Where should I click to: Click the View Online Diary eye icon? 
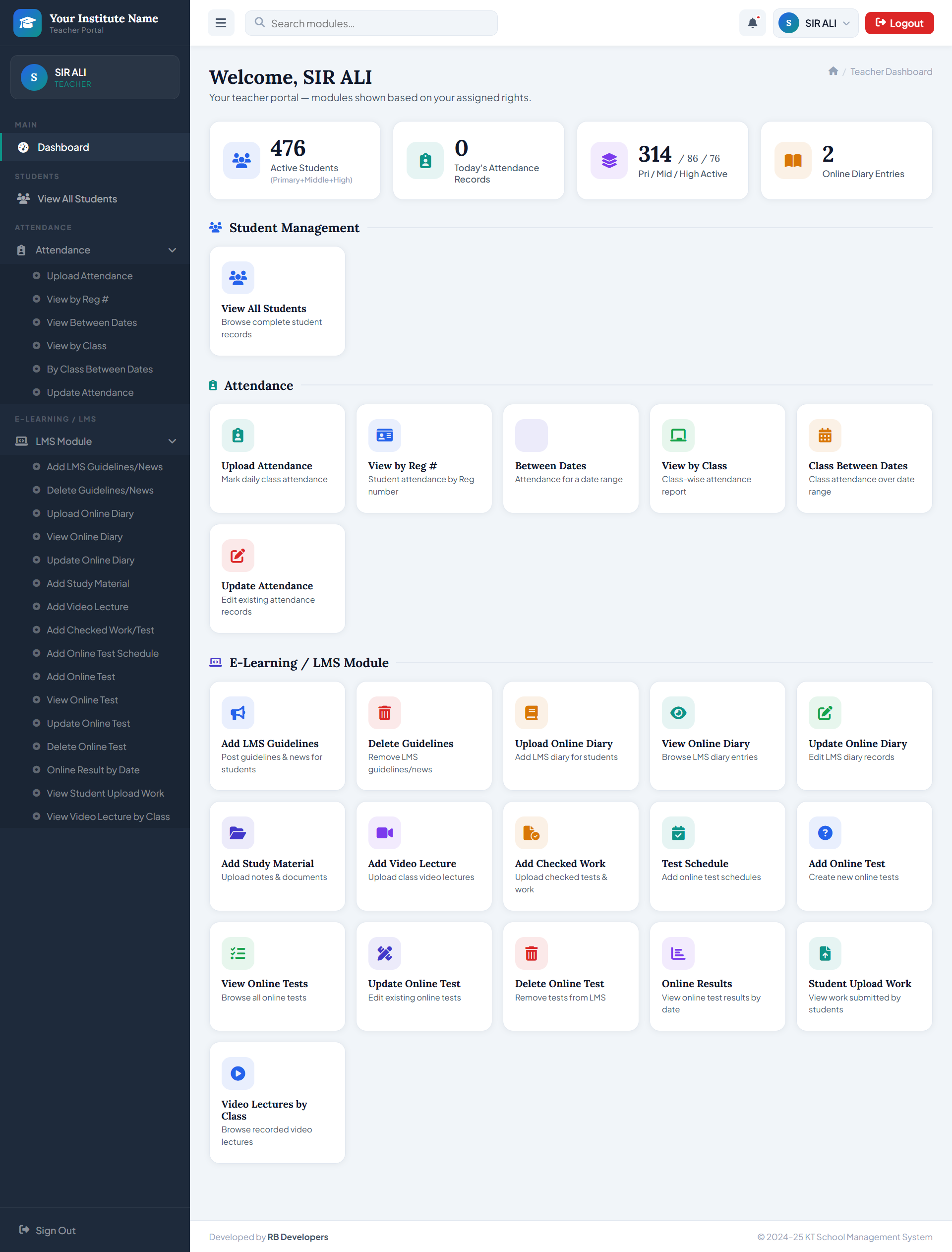tap(678, 713)
